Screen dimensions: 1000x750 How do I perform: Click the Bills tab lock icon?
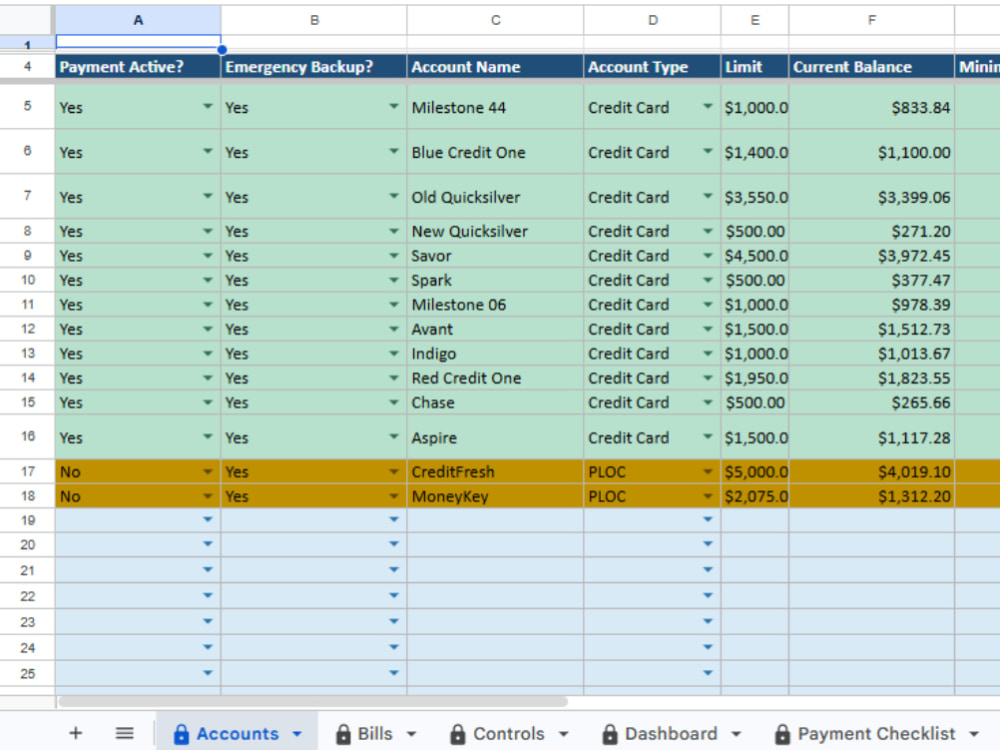click(343, 734)
